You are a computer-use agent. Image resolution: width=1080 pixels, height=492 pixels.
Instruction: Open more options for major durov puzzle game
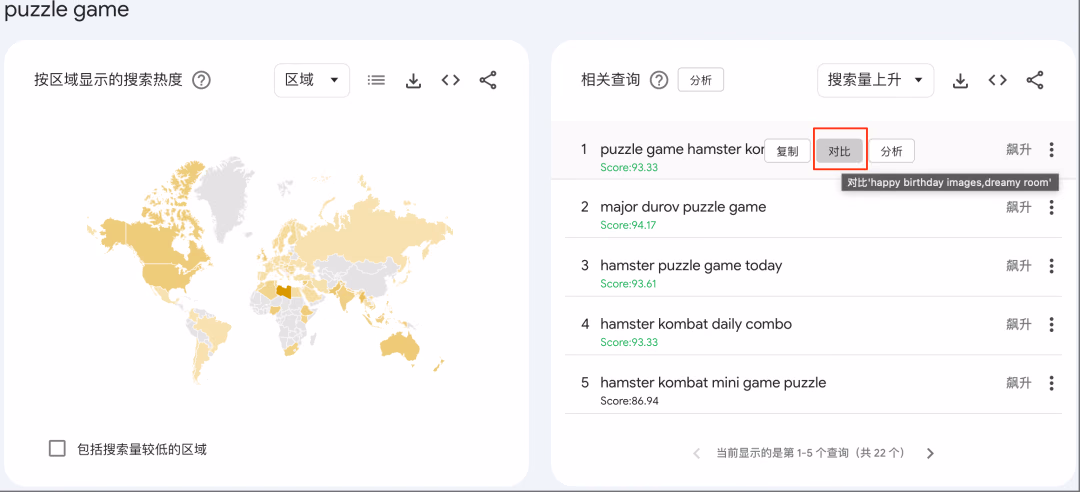(x=1051, y=207)
